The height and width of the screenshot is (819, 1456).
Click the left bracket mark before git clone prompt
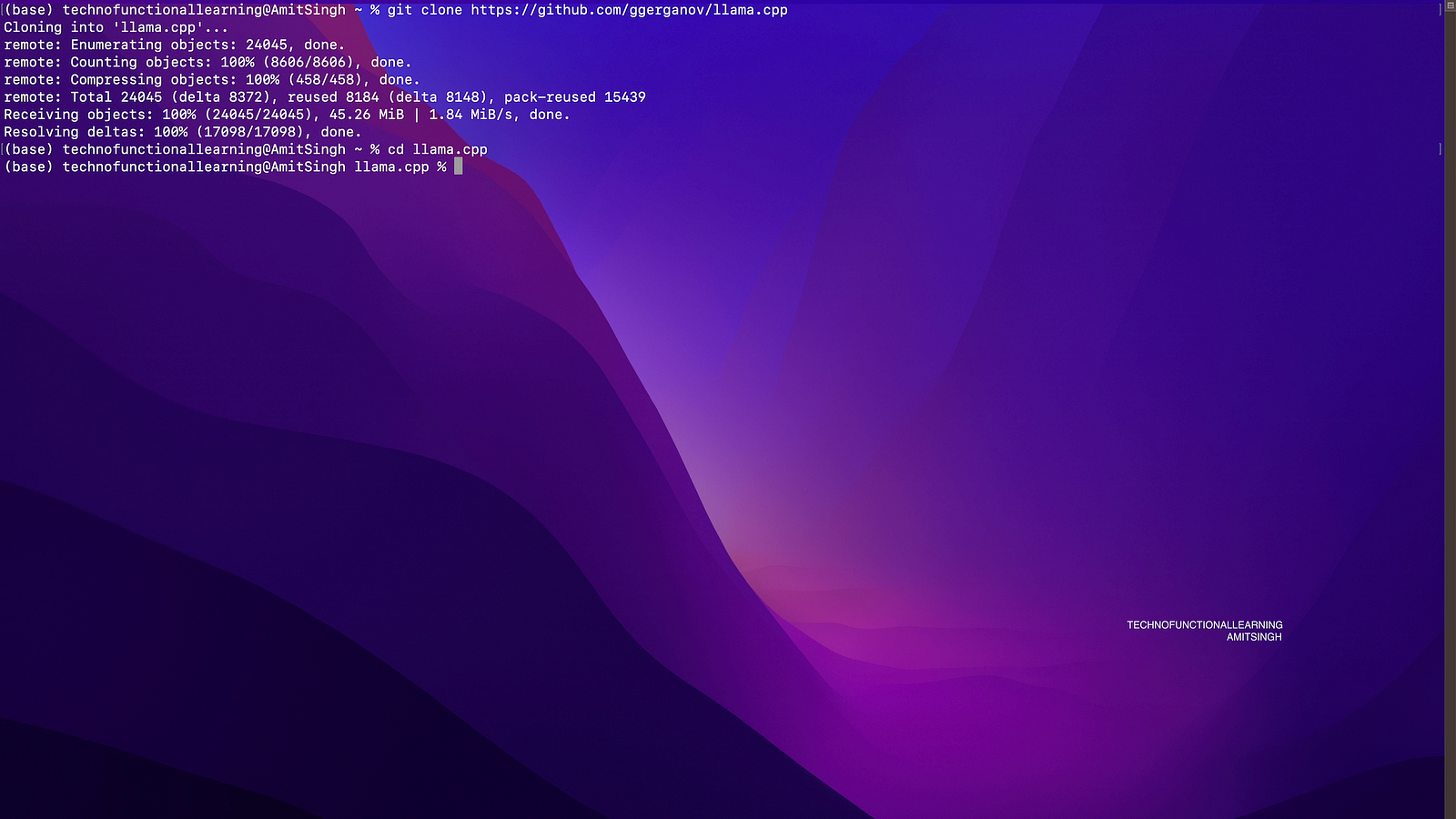coord(2,10)
